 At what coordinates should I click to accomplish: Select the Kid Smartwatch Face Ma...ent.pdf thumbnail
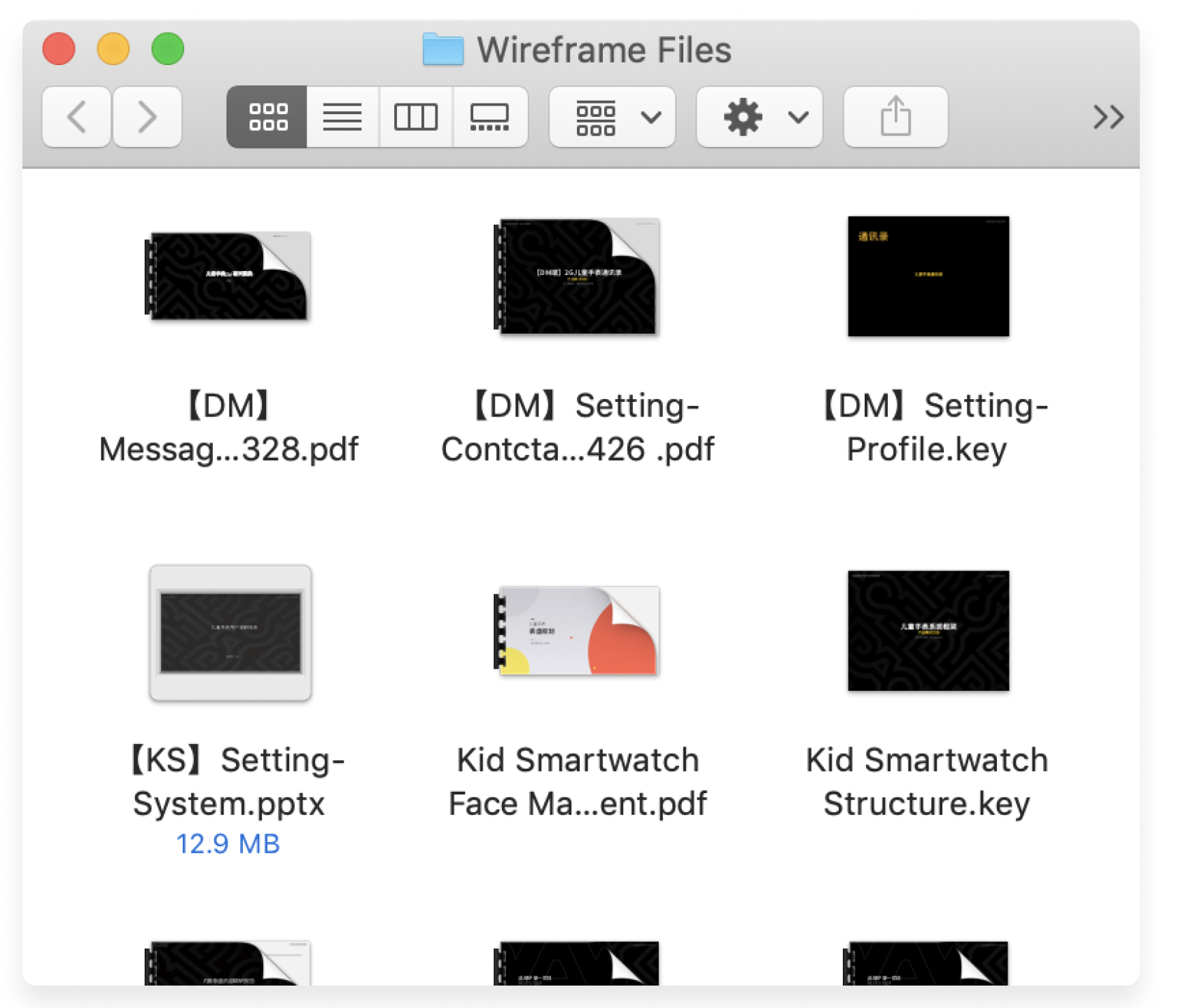(x=577, y=631)
